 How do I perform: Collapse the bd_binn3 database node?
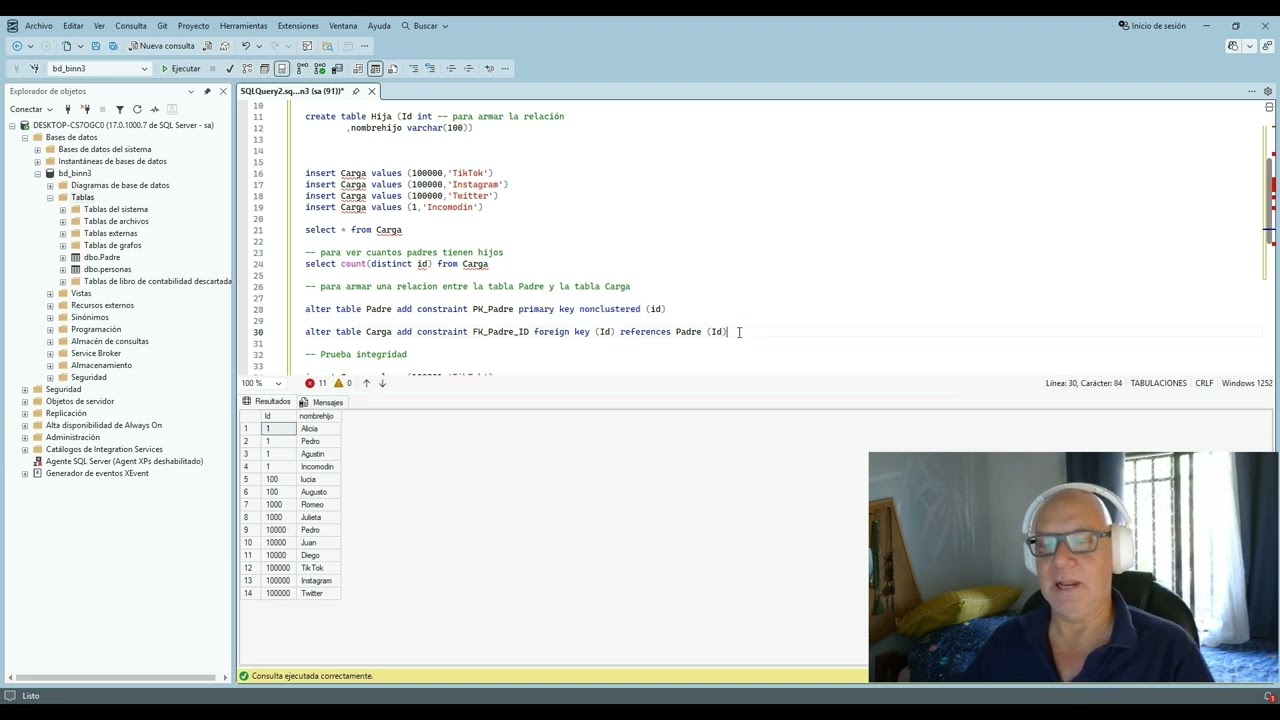37,173
